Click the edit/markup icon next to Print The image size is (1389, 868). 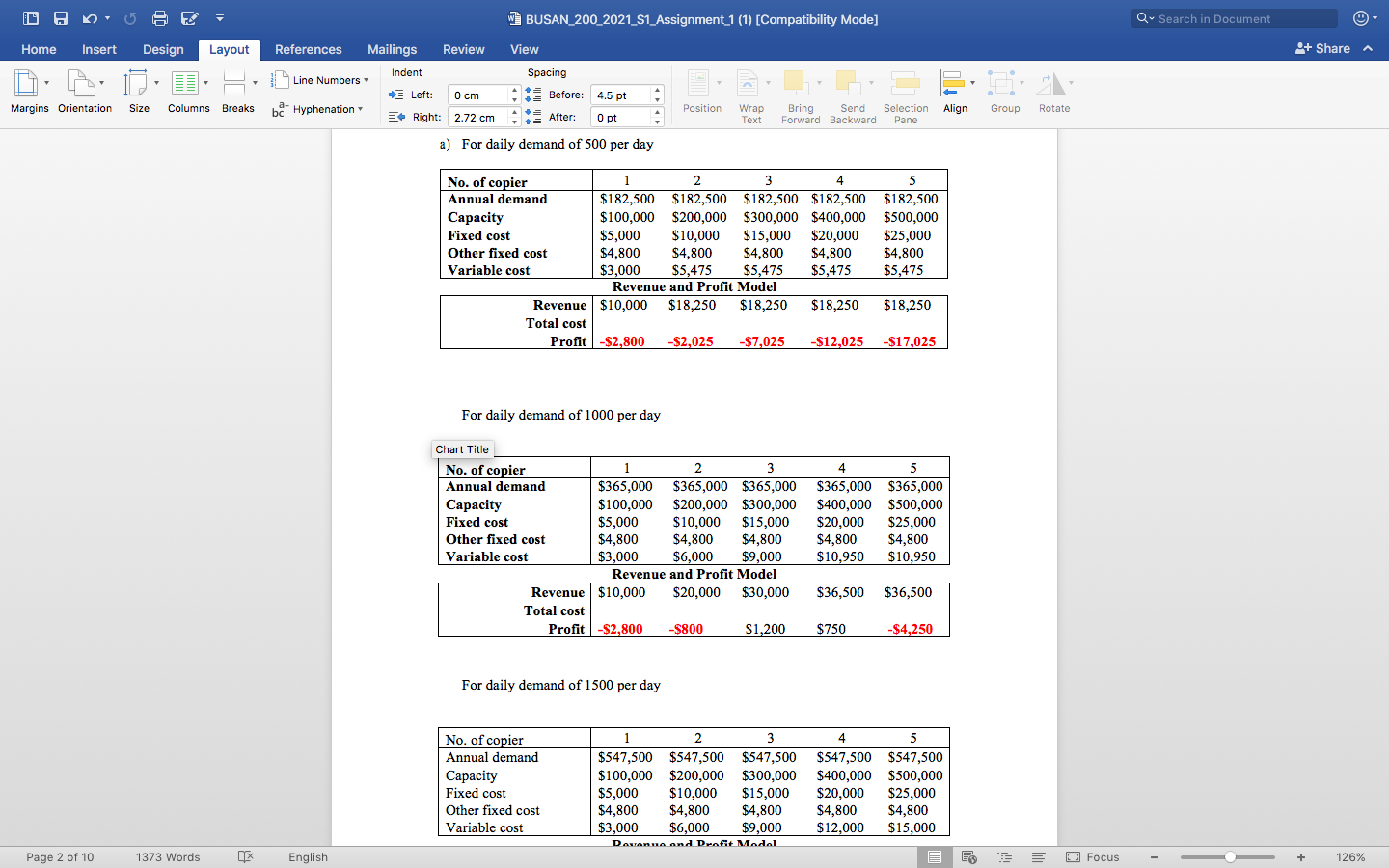coord(190,18)
